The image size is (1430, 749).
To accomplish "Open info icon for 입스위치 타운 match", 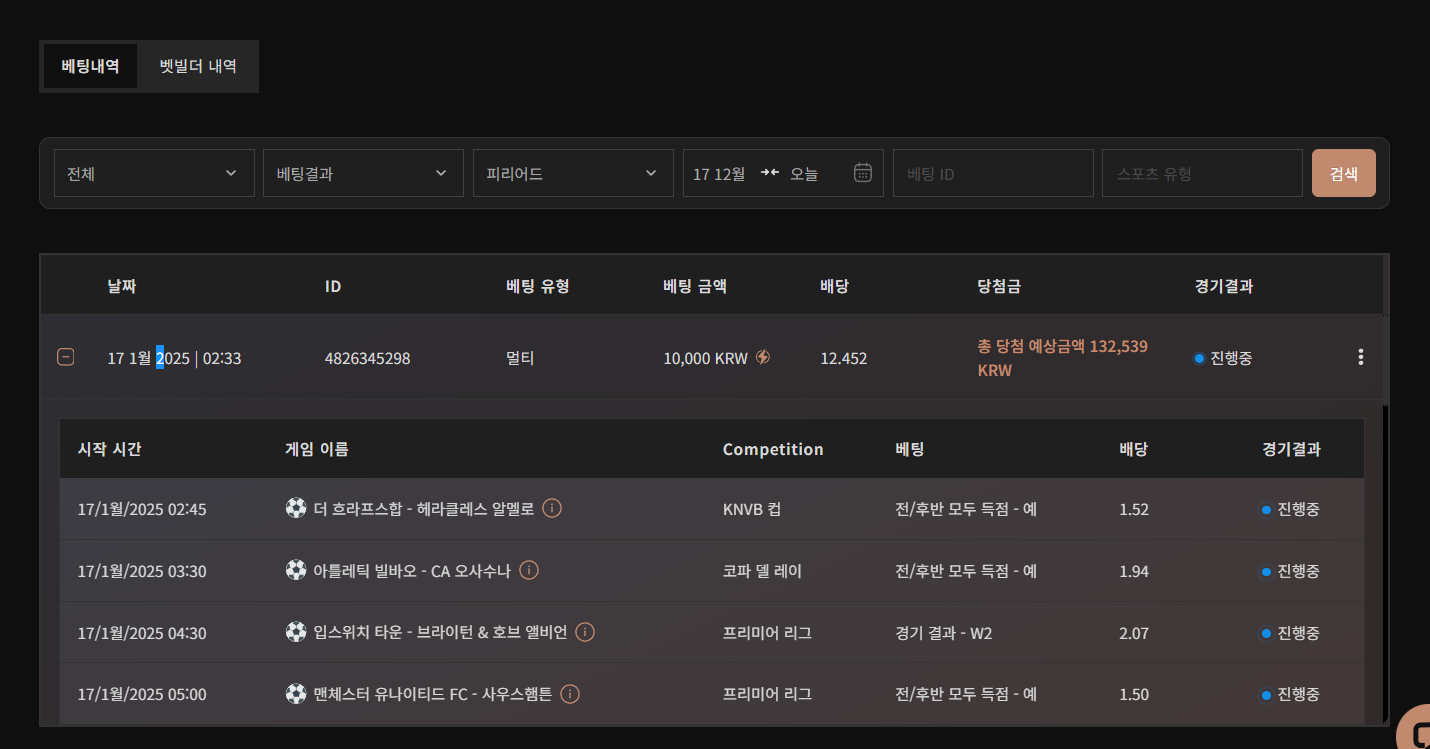I will 586,632.
